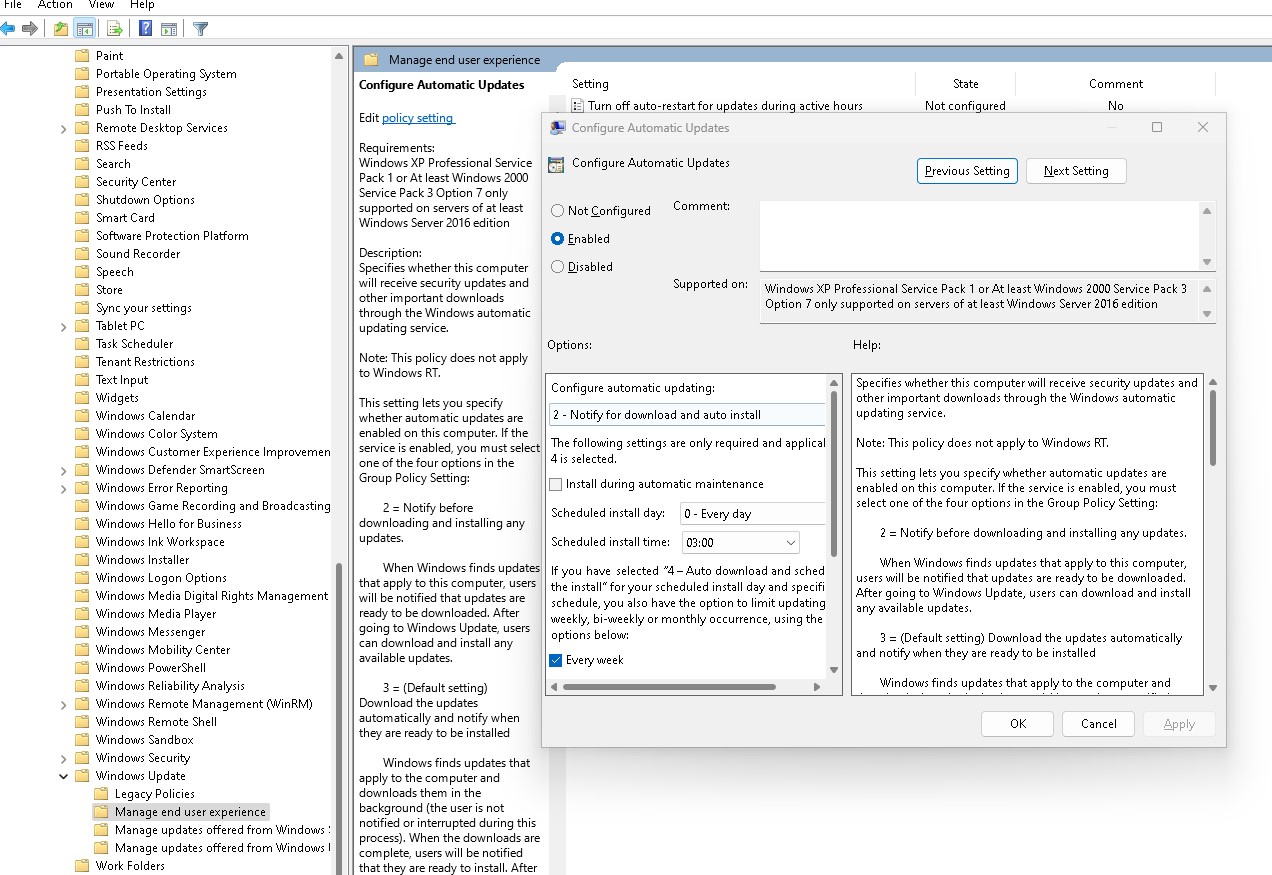The height and width of the screenshot is (875, 1272).
Task: Open the Configure automatic updating dropdown
Action: pos(688,415)
